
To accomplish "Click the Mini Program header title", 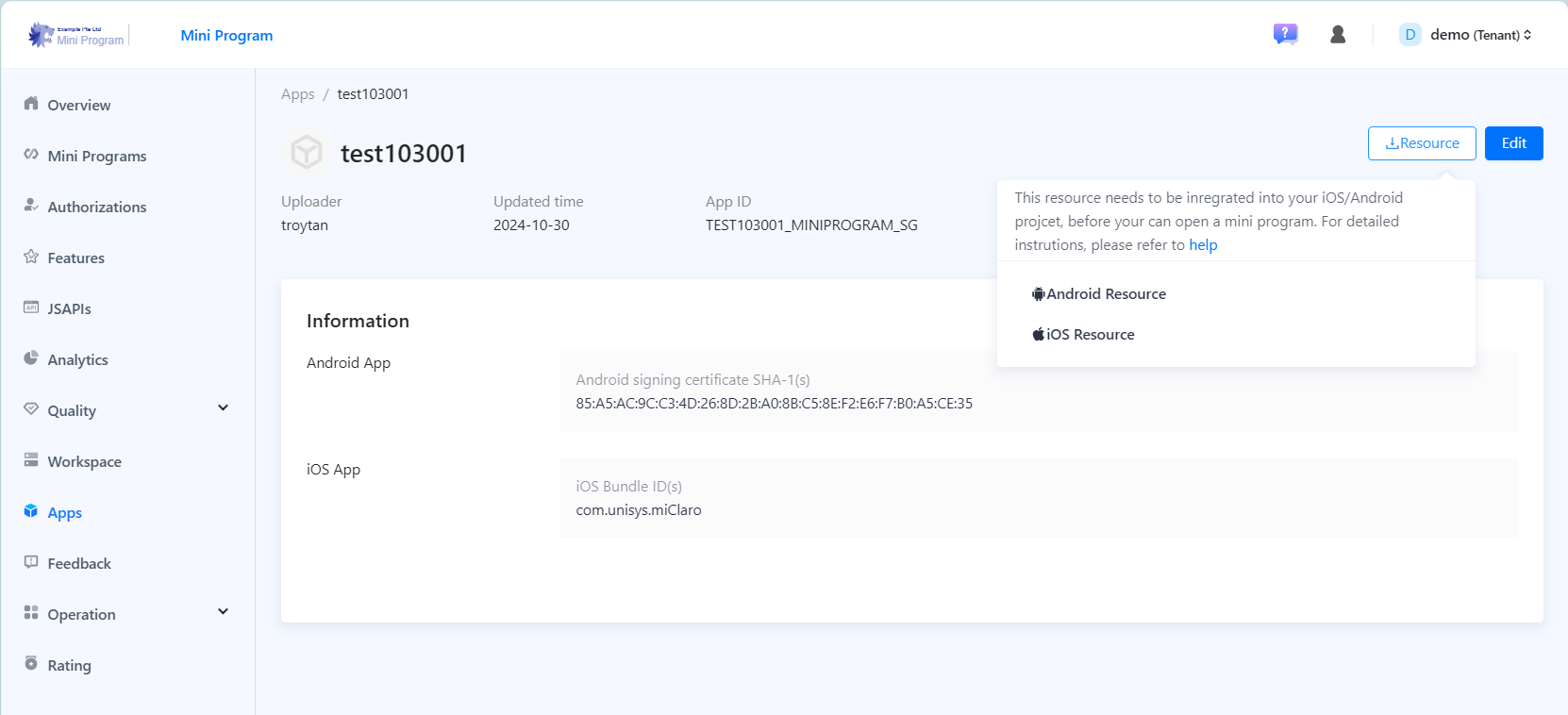I will [226, 36].
